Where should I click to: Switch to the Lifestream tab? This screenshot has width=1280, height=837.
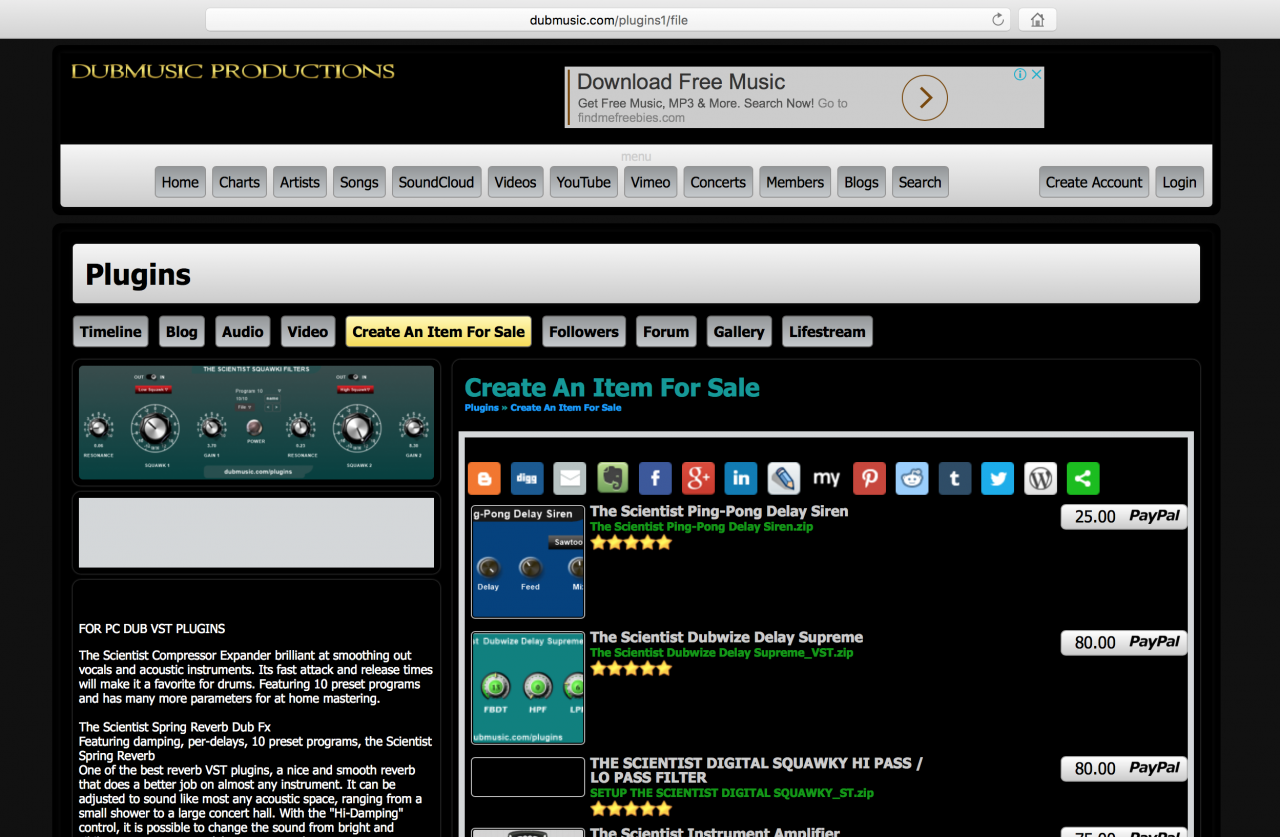coord(827,332)
